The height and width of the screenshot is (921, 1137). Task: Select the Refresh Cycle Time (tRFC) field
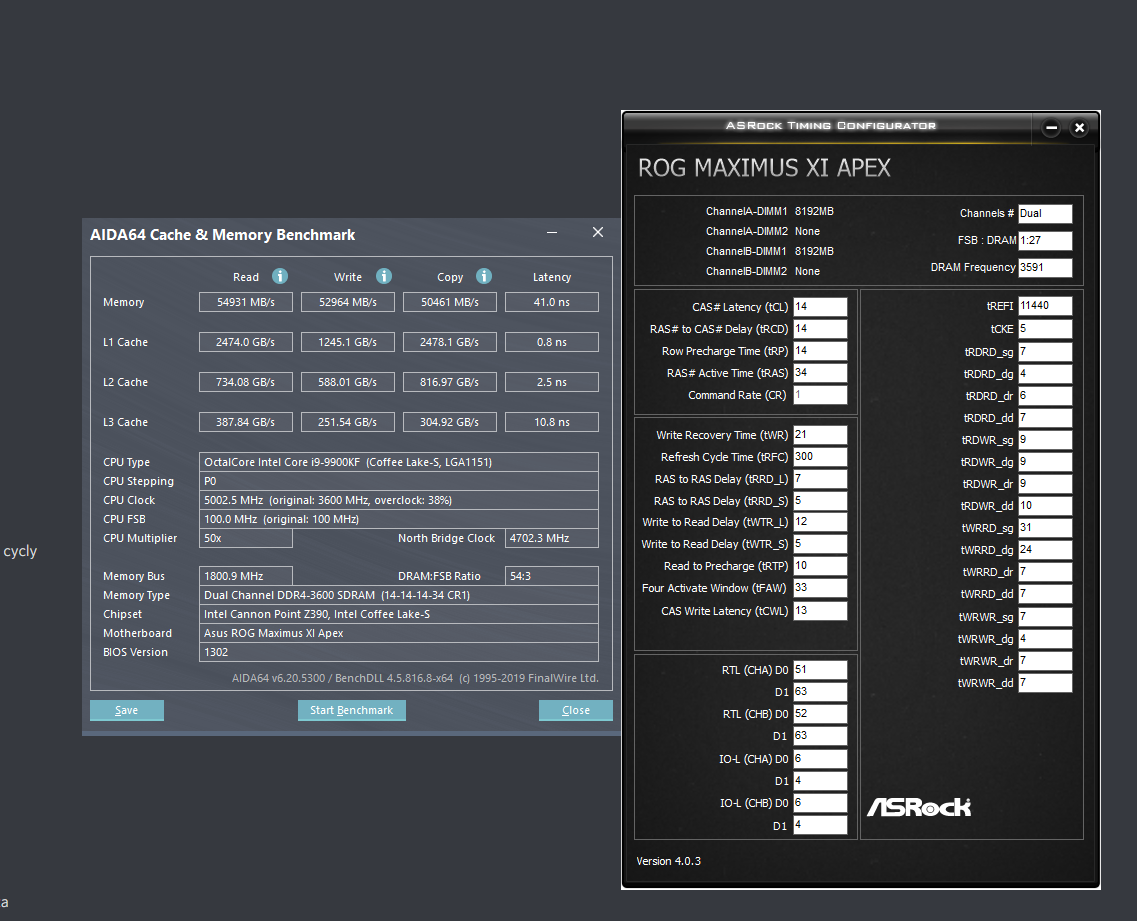pyautogui.click(x=820, y=457)
